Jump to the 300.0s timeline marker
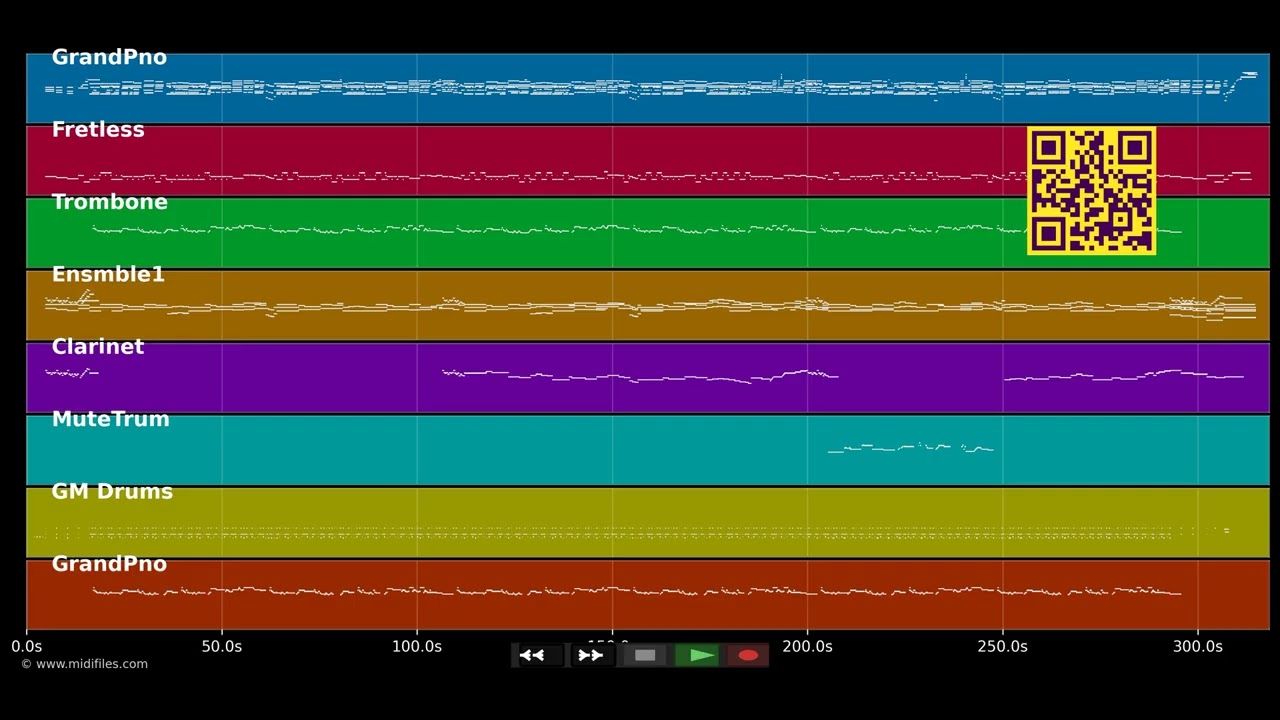Image resolution: width=1280 pixels, height=720 pixels. click(1198, 647)
